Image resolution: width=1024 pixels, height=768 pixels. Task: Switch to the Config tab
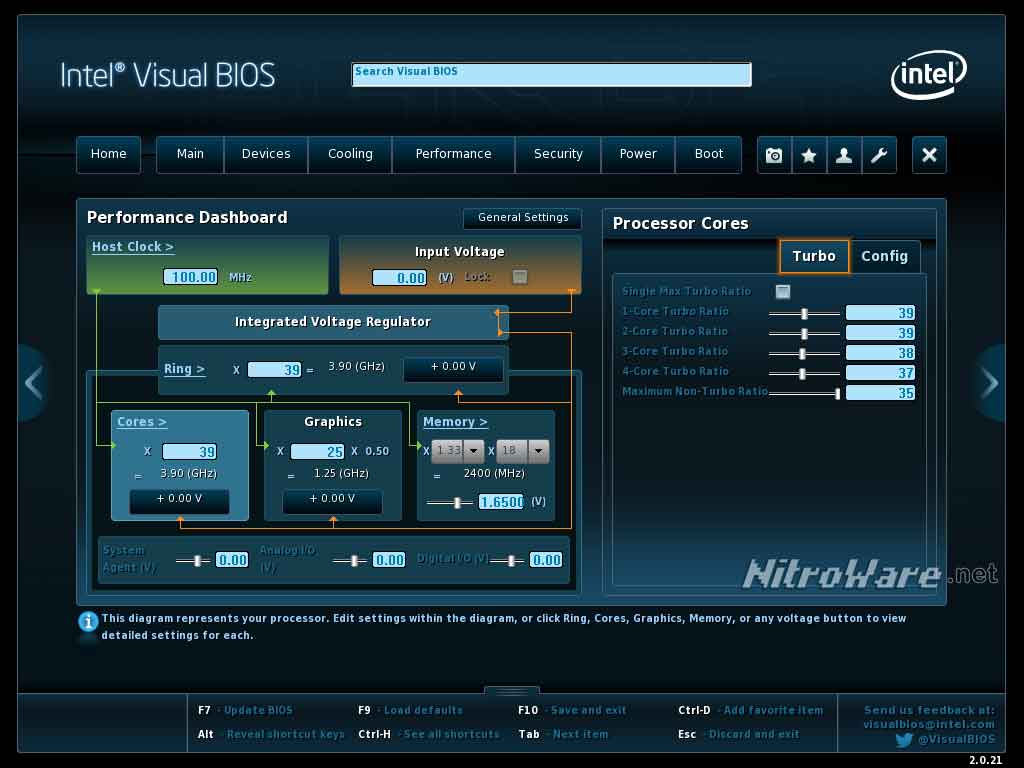[884, 256]
